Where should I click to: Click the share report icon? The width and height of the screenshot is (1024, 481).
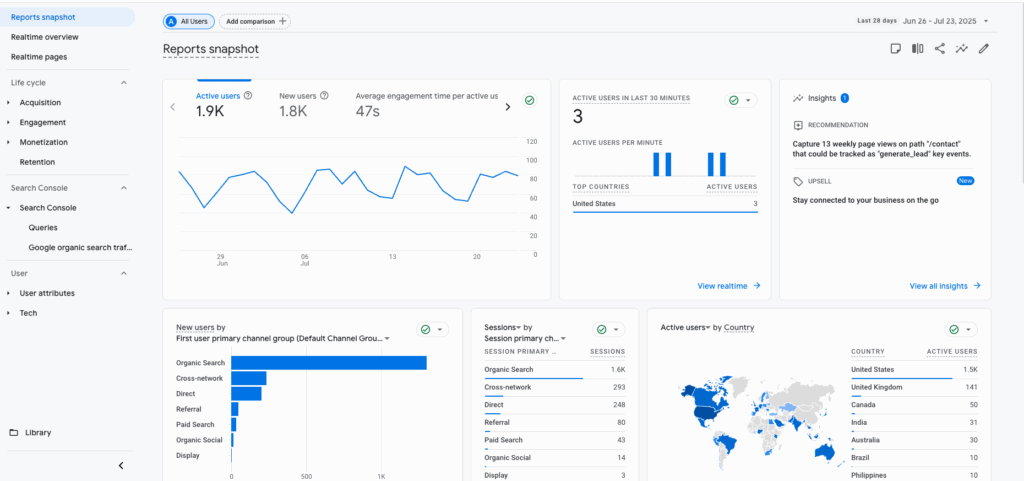point(940,48)
